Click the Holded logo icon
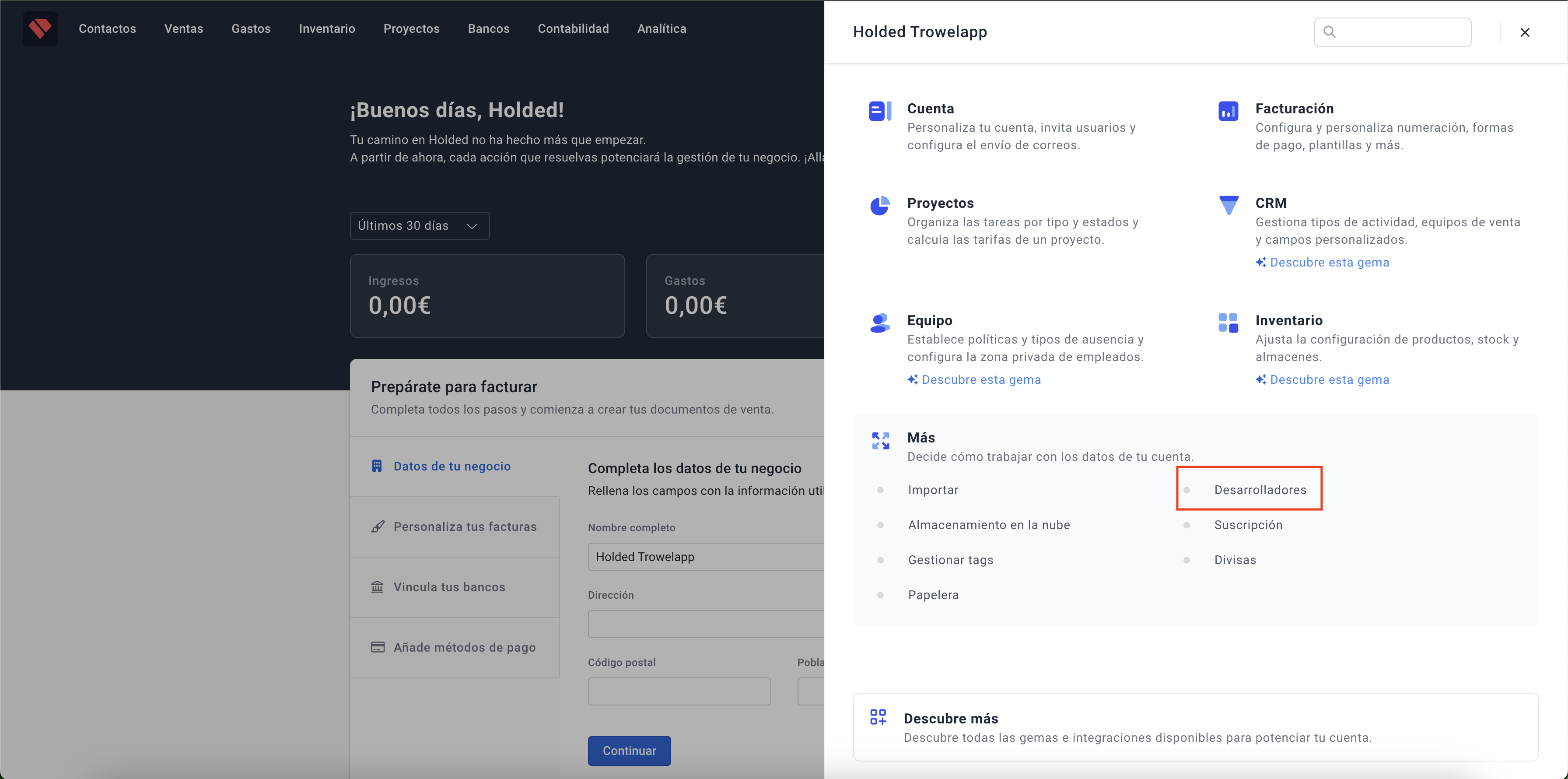Screen dimensions: 1568x779 [x=40, y=28]
